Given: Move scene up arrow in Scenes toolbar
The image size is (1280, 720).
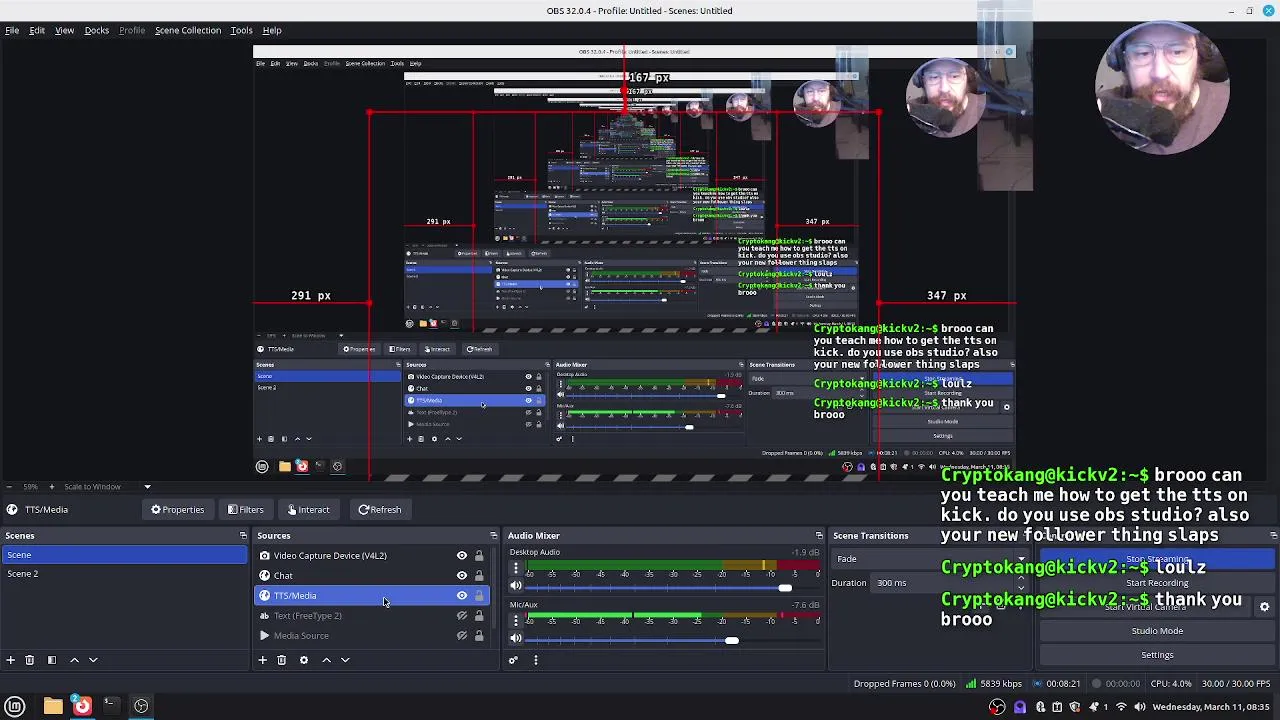Looking at the screenshot, I should pos(74,660).
